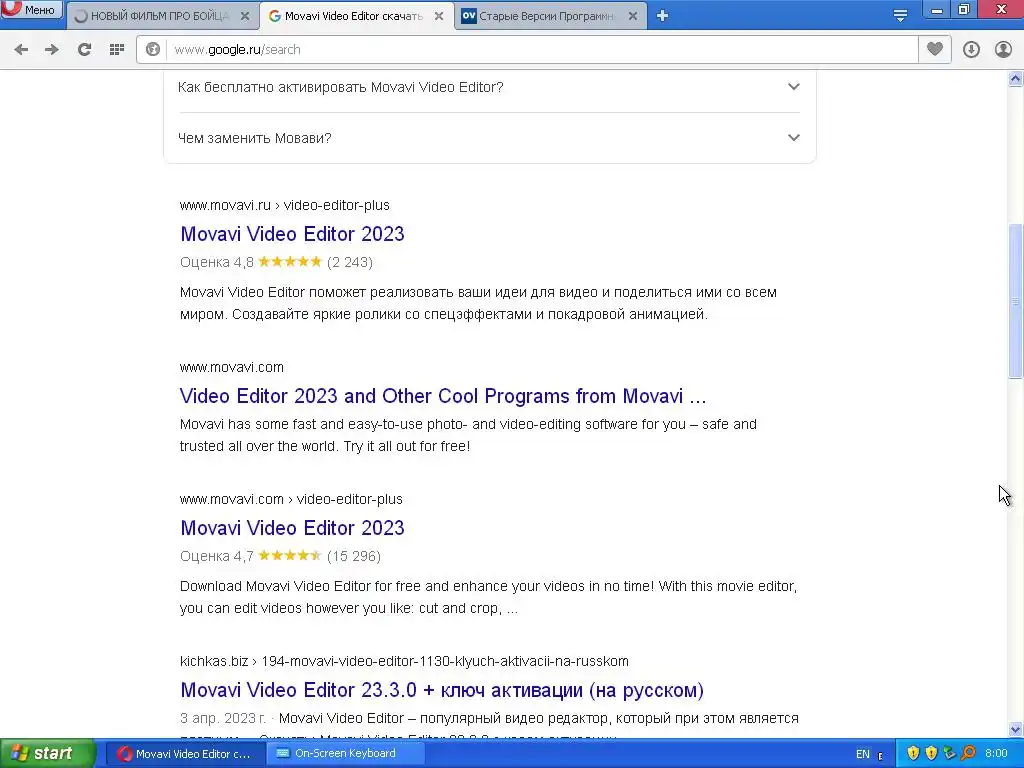Click www.movavi.com URL text
The width and height of the screenshot is (1024, 768).
click(x=232, y=367)
